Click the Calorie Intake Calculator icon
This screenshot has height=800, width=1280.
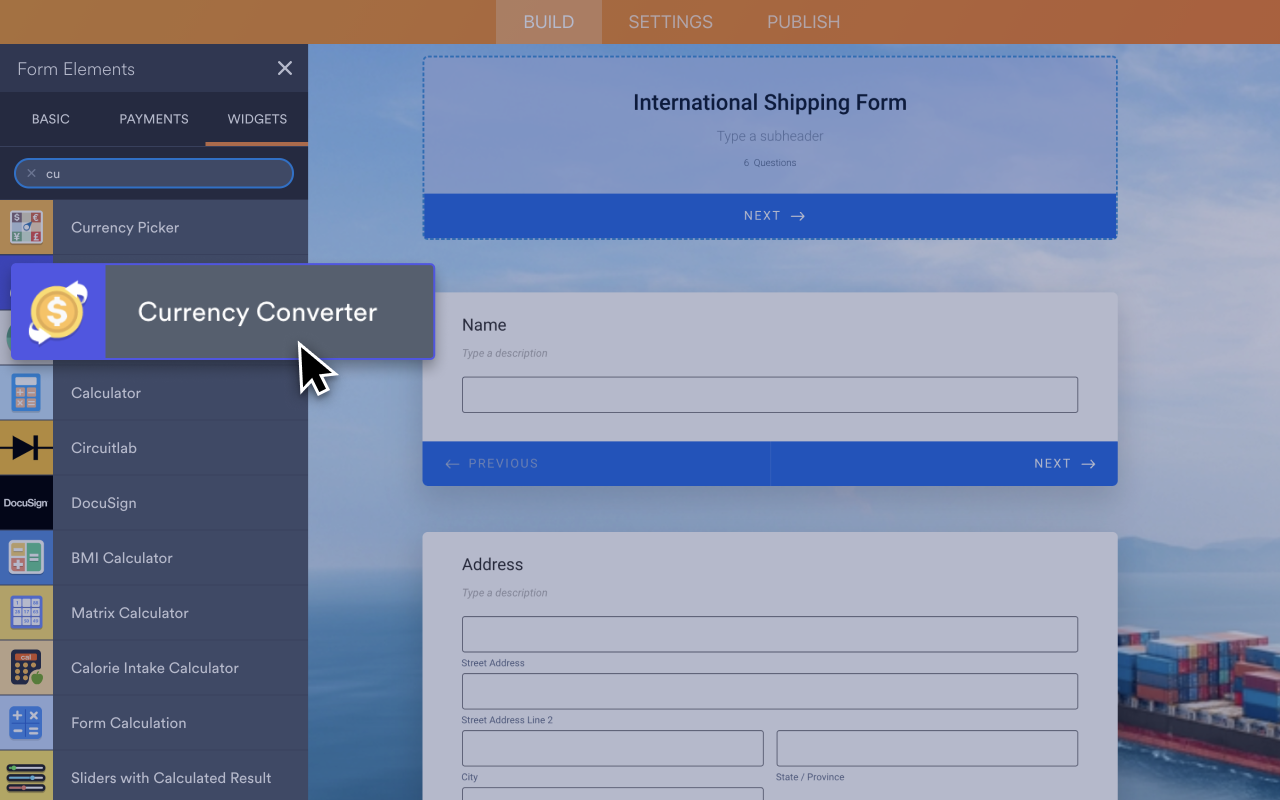26,667
